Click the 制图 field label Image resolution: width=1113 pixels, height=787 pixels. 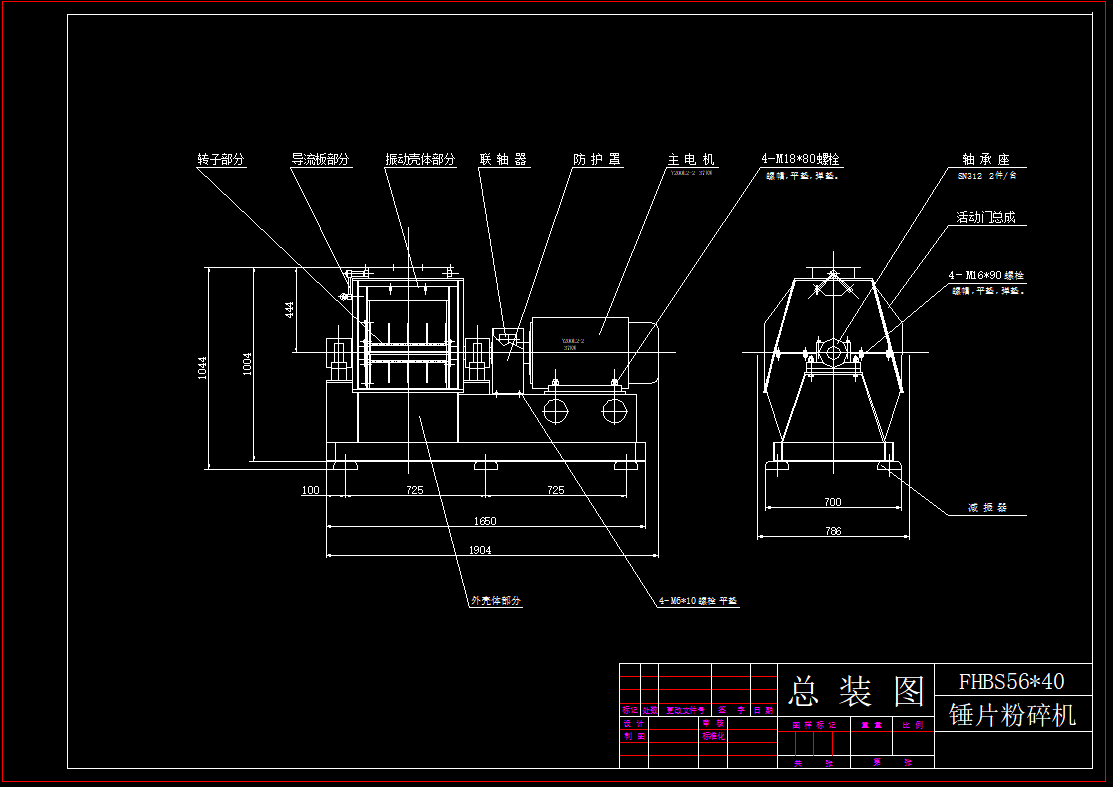pos(634,737)
